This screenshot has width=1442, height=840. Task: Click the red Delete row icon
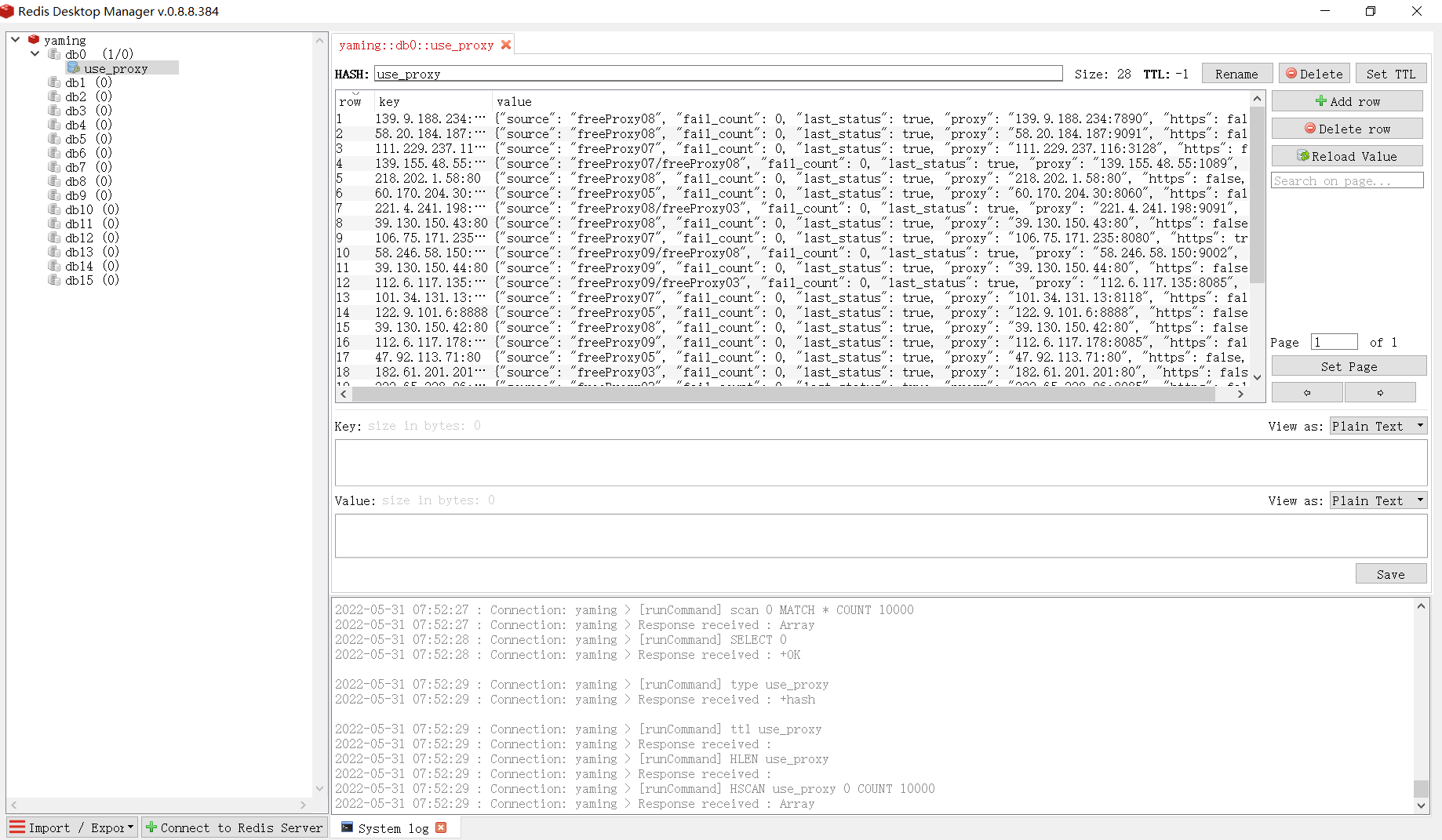point(1311,128)
